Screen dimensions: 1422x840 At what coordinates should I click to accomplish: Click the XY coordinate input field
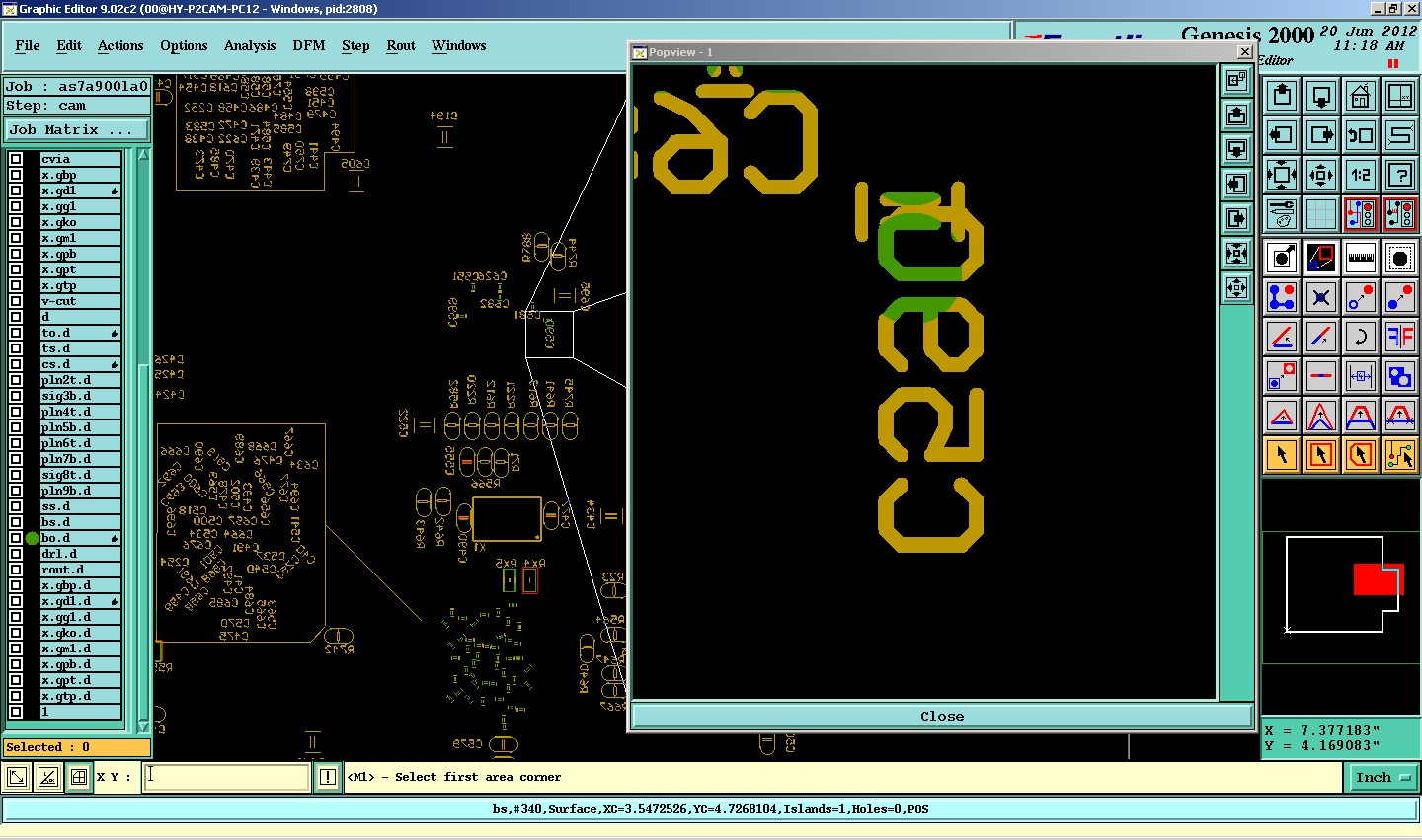tap(227, 777)
